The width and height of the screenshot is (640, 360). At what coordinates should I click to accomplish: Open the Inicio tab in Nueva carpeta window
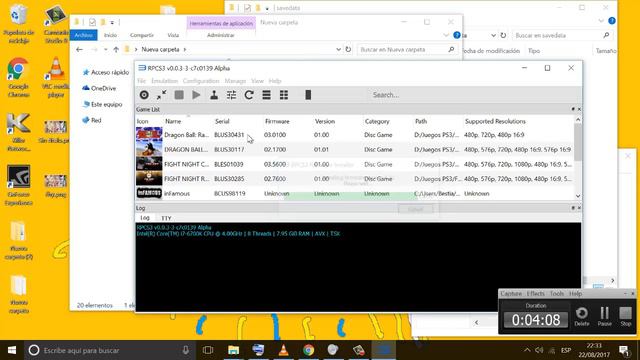[x=110, y=35]
